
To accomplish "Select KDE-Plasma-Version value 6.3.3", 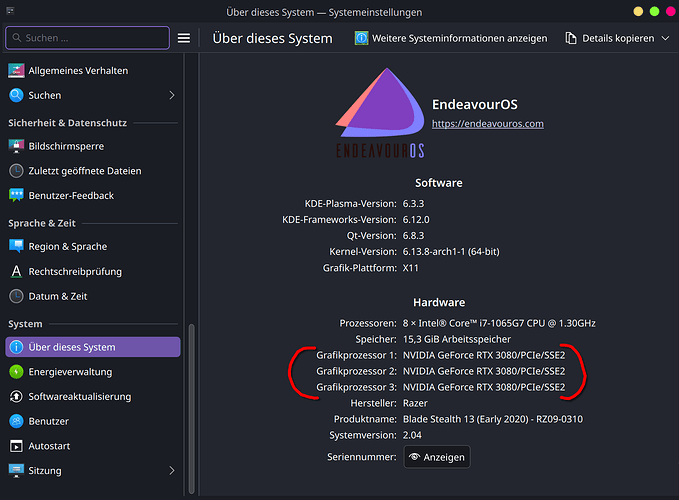I will click(x=414, y=203).
